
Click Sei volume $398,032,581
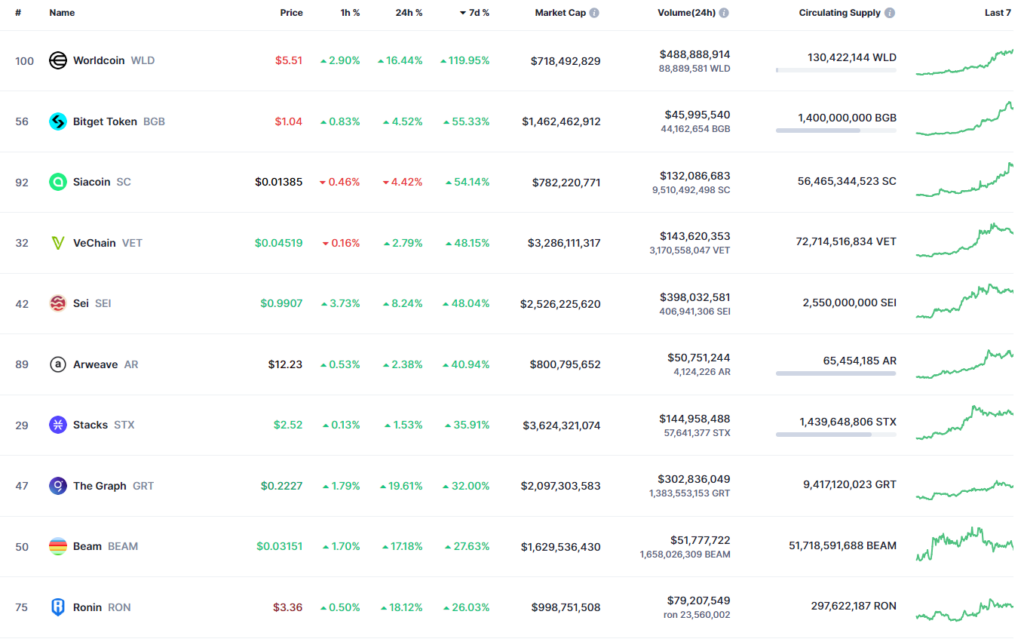pos(695,297)
